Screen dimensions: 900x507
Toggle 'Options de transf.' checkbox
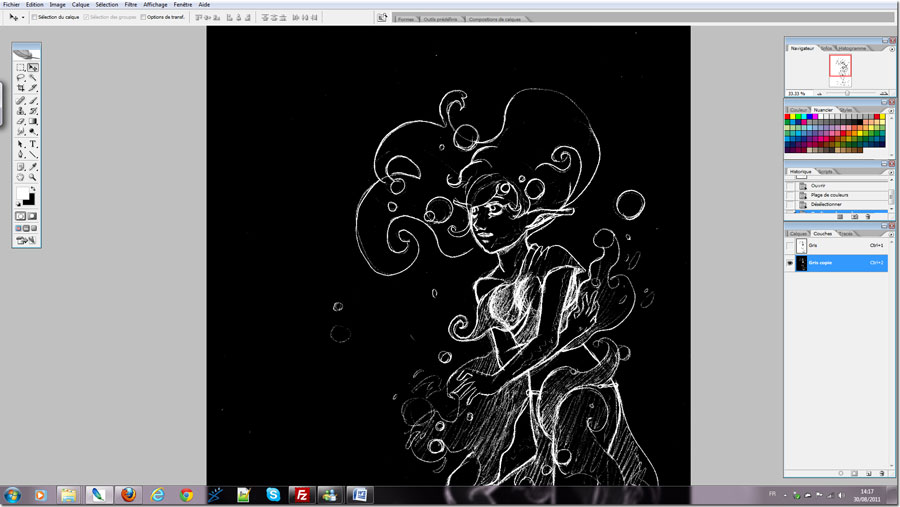[143, 17]
